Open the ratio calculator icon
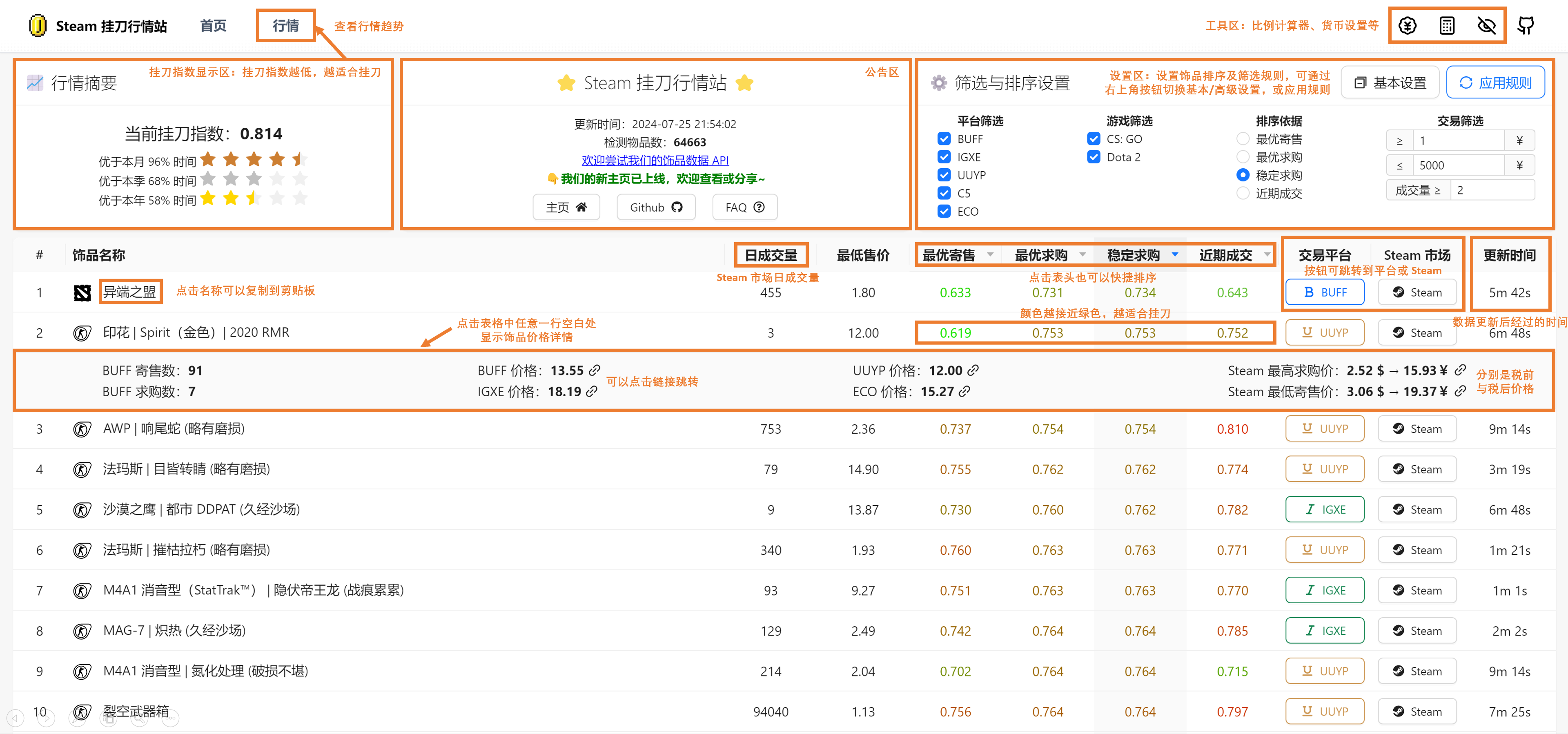 (1447, 26)
